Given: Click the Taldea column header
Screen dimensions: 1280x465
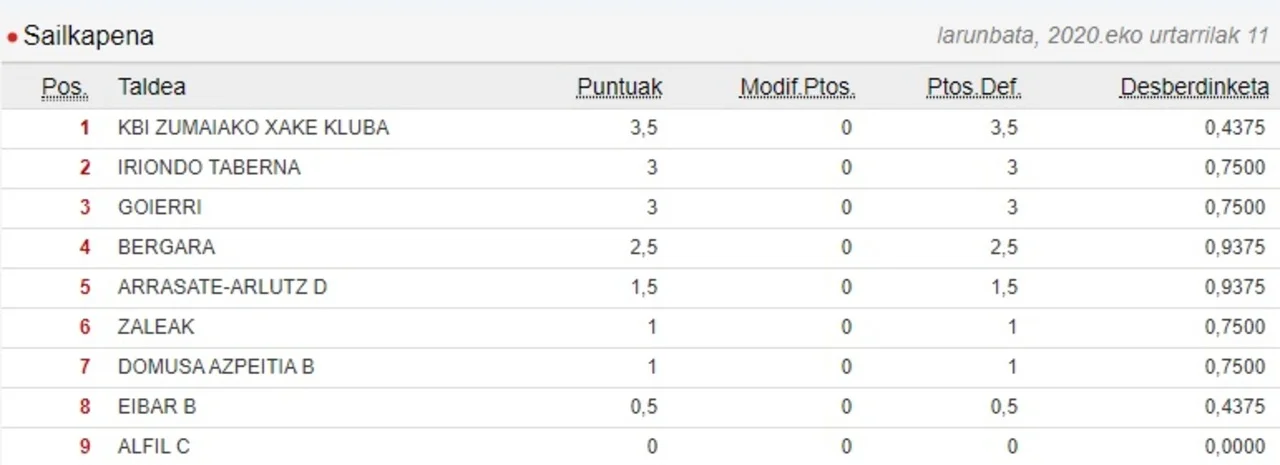Looking at the screenshot, I should point(151,87).
